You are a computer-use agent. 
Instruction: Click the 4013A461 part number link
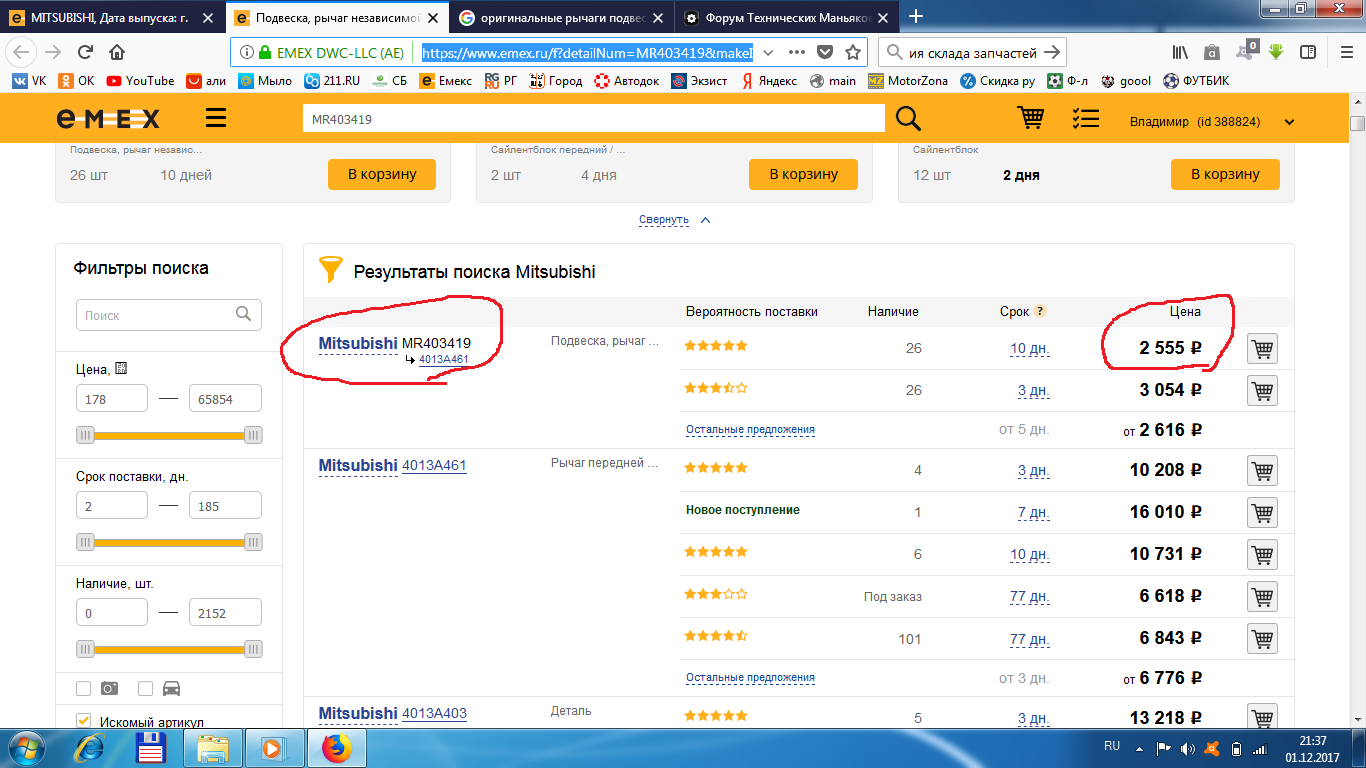coord(434,466)
